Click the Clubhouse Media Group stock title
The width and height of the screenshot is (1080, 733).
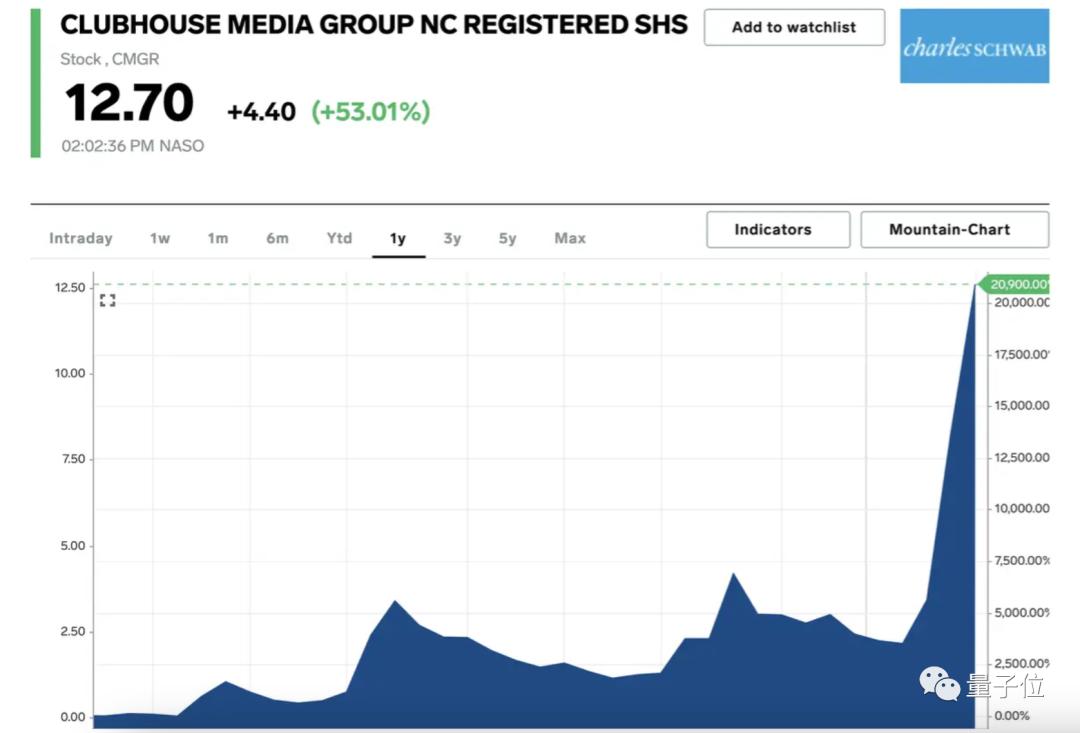point(374,25)
